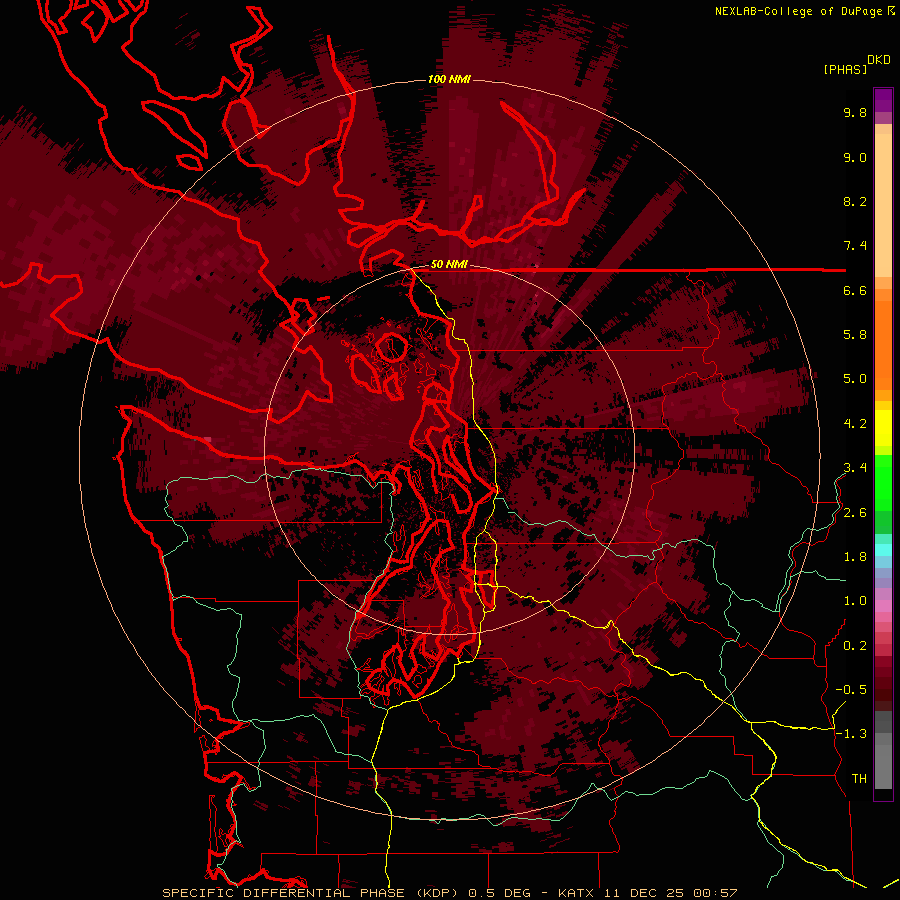The height and width of the screenshot is (900, 900).
Task: Click the 8.2 value on the color scale
Action: pyautogui.click(x=855, y=201)
